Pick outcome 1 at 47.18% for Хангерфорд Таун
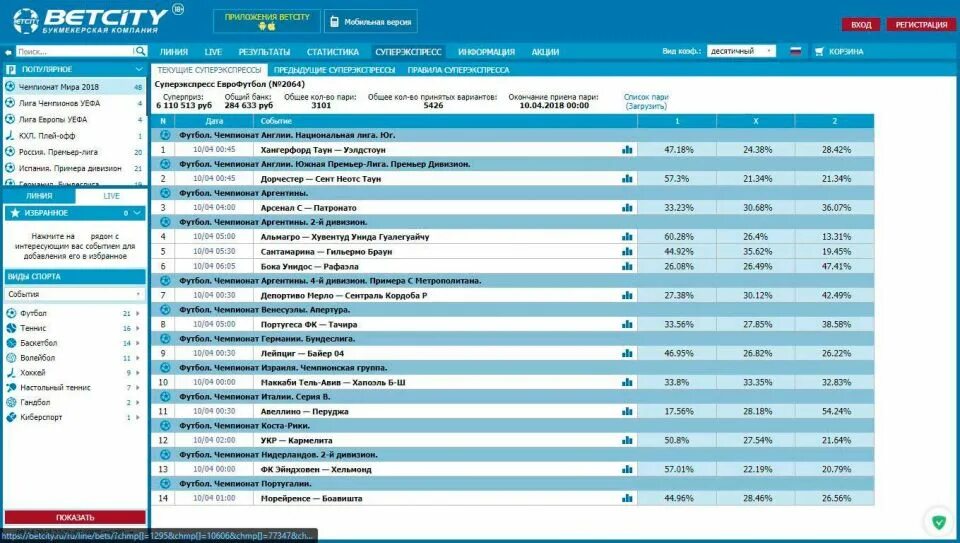 tap(677, 149)
